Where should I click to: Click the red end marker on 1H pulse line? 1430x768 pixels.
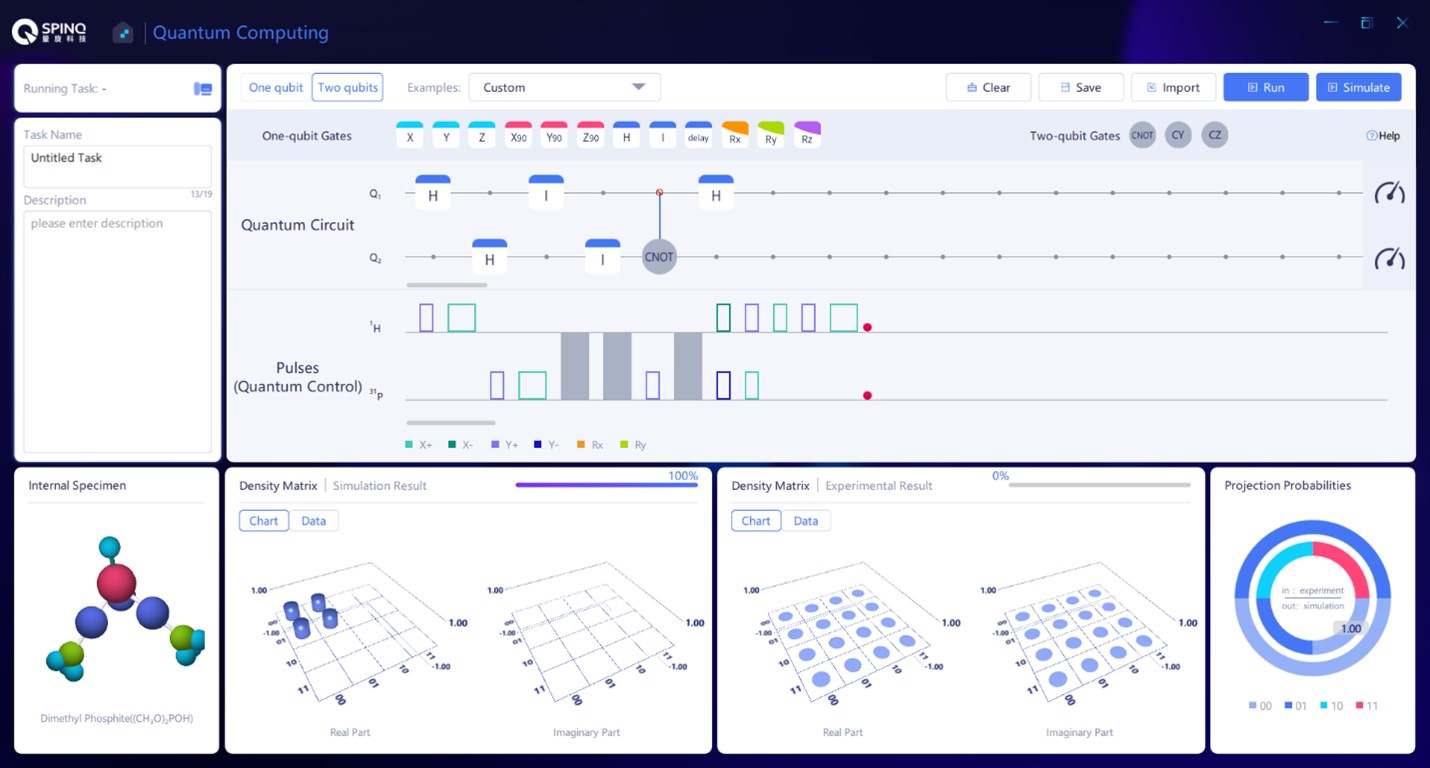(x=867, y=327)
